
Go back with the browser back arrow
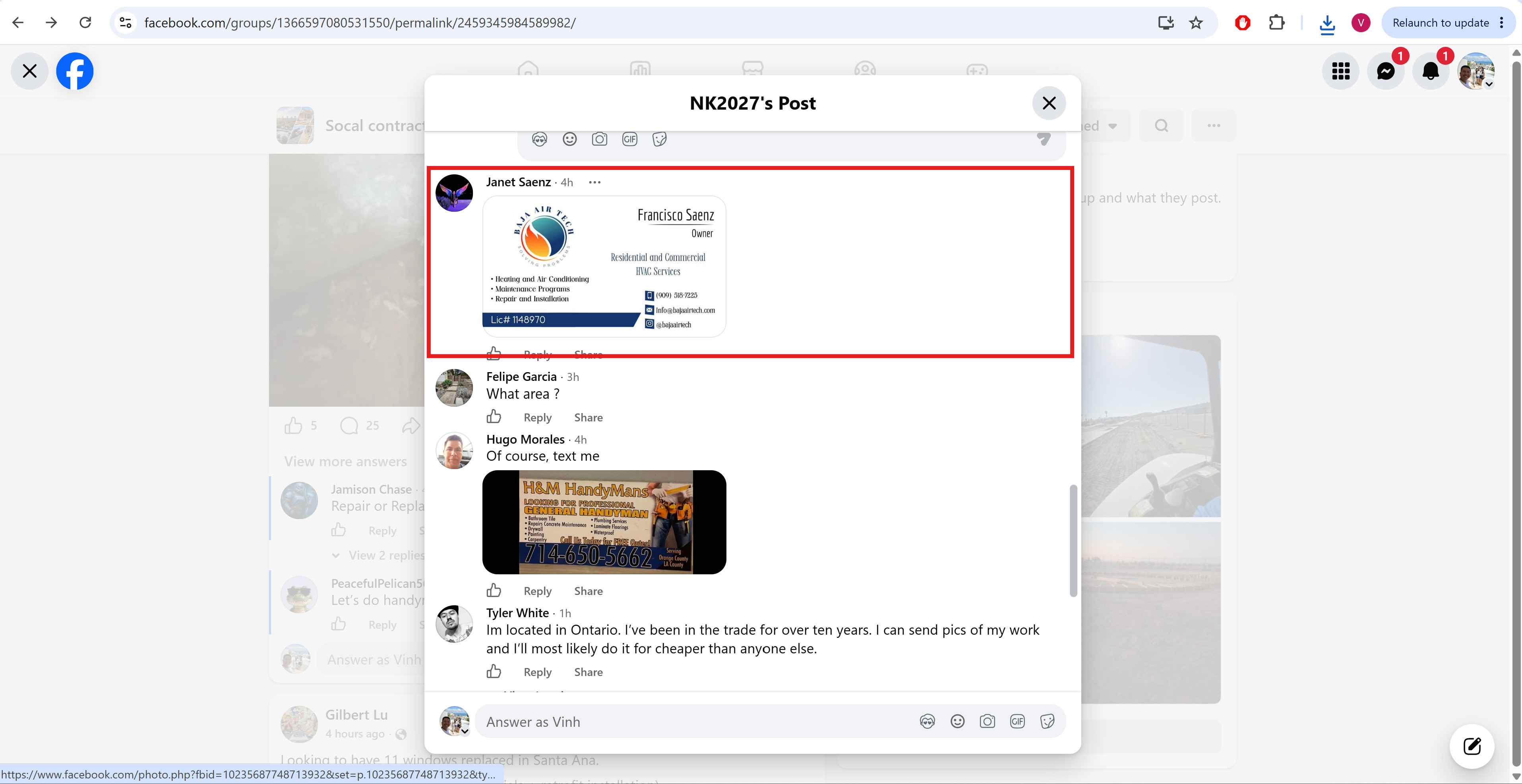[18, 22]
